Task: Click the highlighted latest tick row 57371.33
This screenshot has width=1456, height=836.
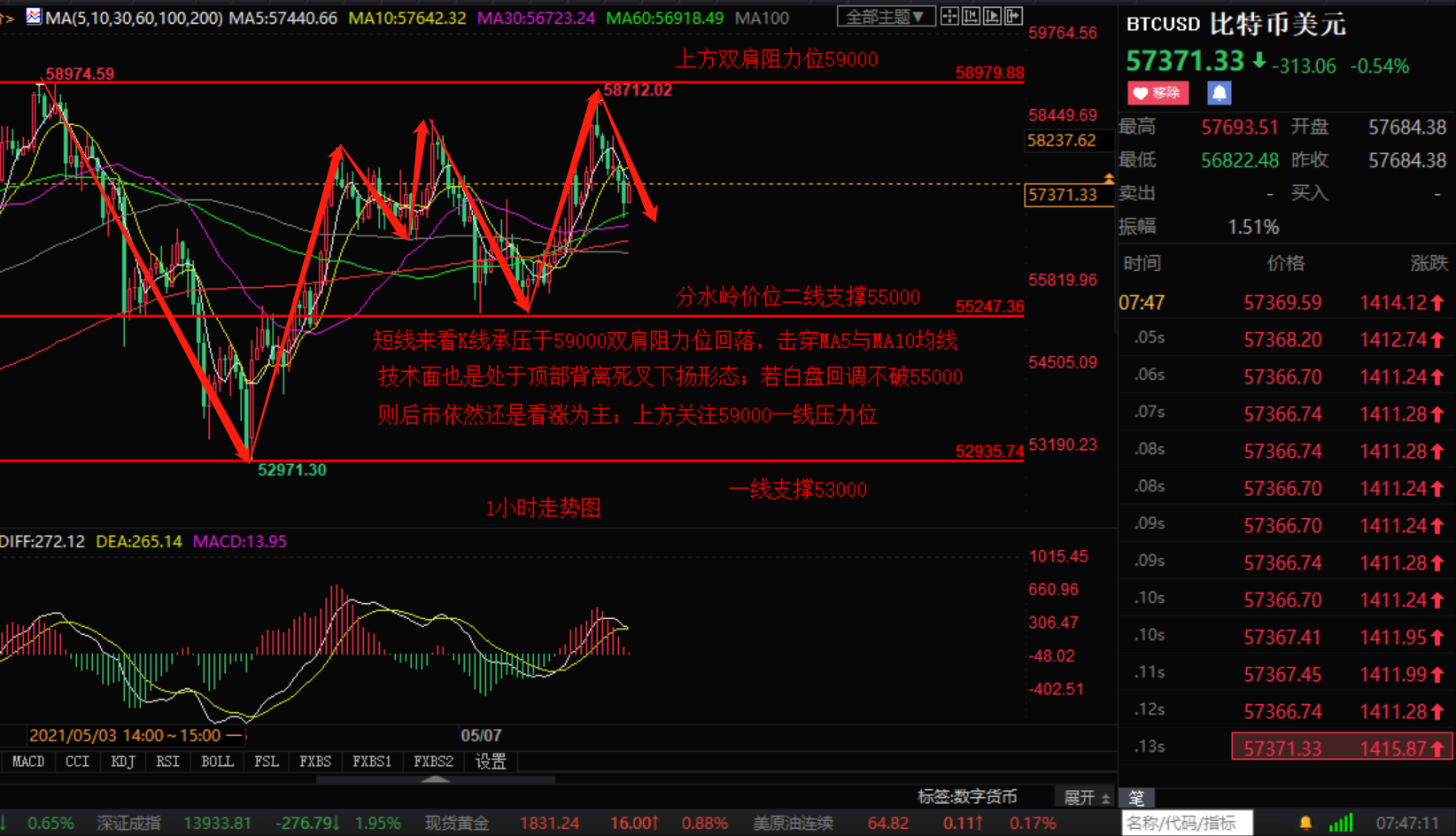Action: click(1342, 748)
